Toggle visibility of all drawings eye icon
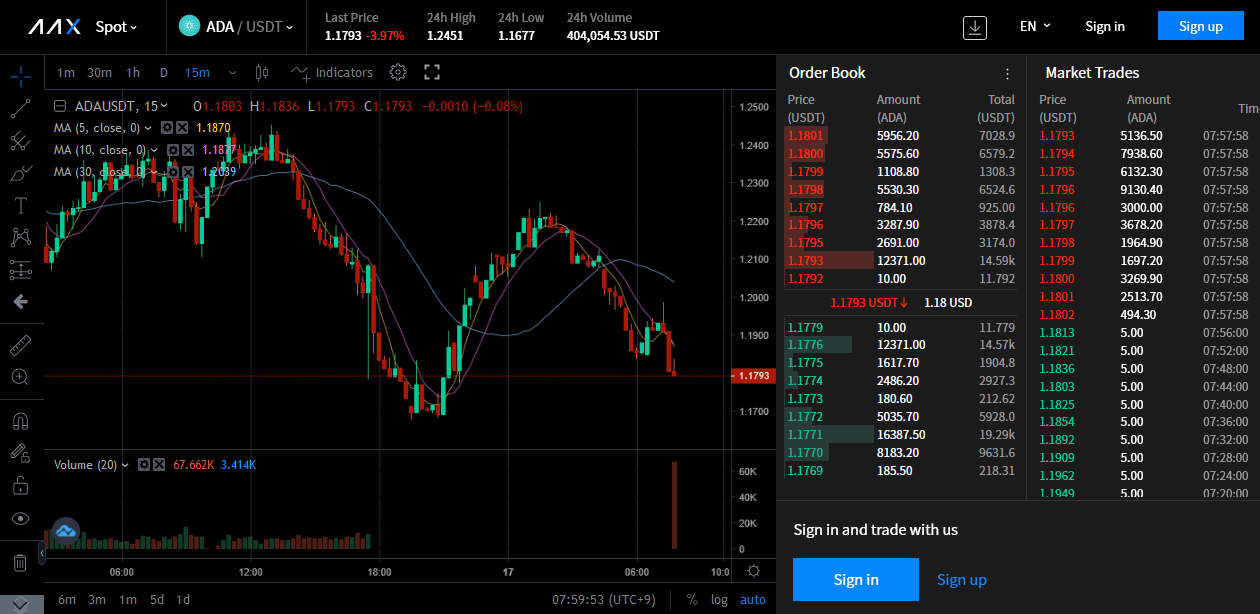 click(20, 518)
